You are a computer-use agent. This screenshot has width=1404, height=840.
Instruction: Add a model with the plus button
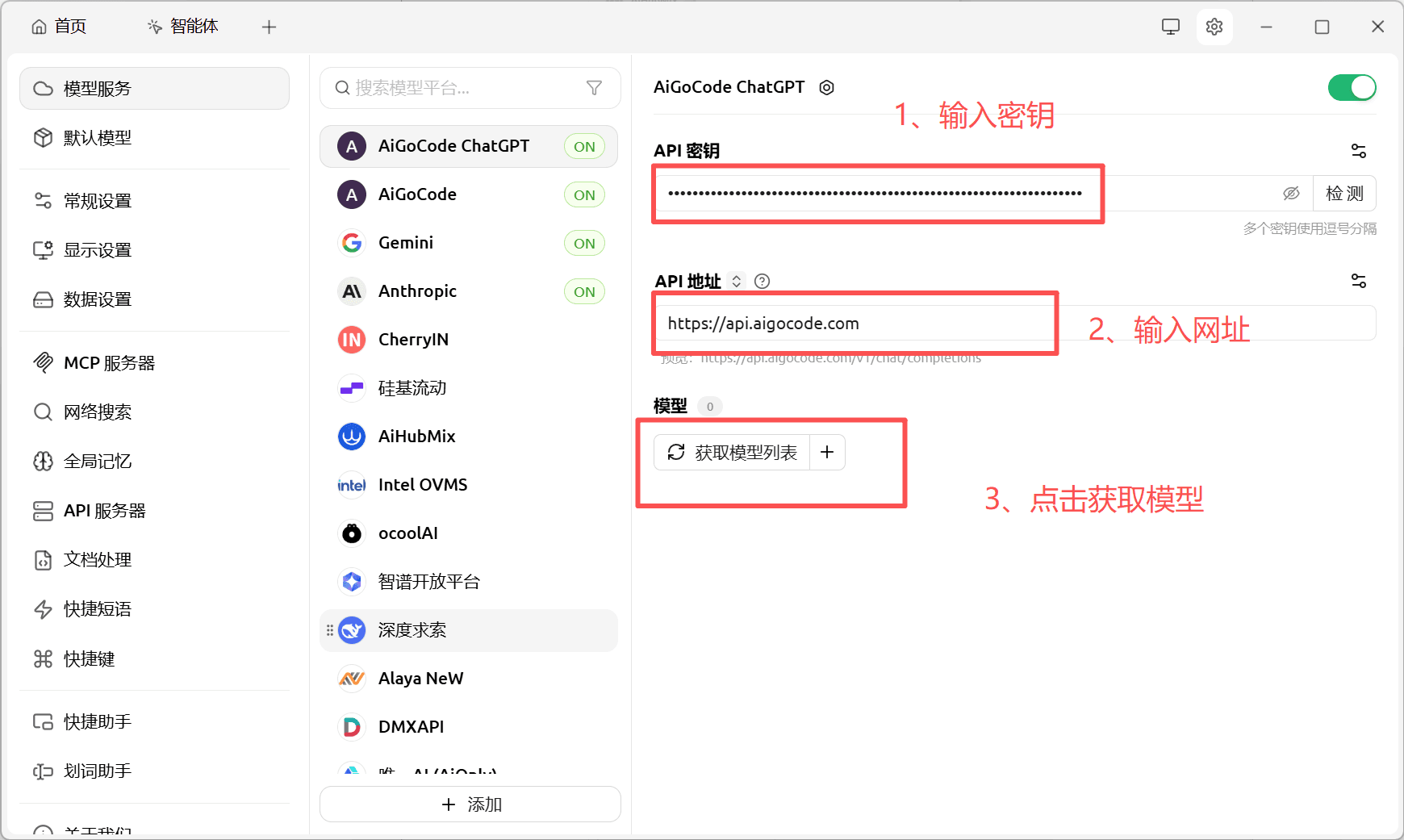click(827, 453)
